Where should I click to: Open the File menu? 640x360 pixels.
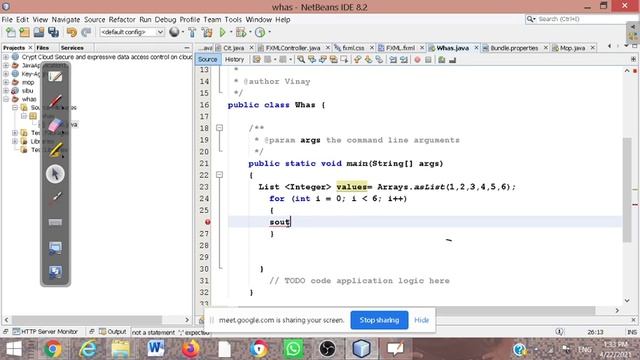coord(7,20)
